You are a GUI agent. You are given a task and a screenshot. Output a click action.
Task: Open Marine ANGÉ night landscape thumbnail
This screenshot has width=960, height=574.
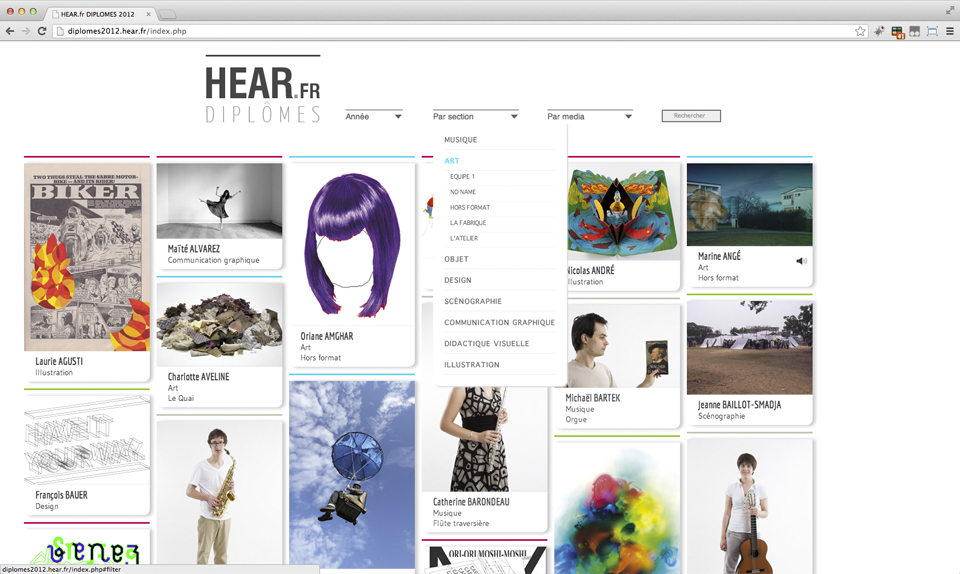pyautogui.click(x=749, y=204)
